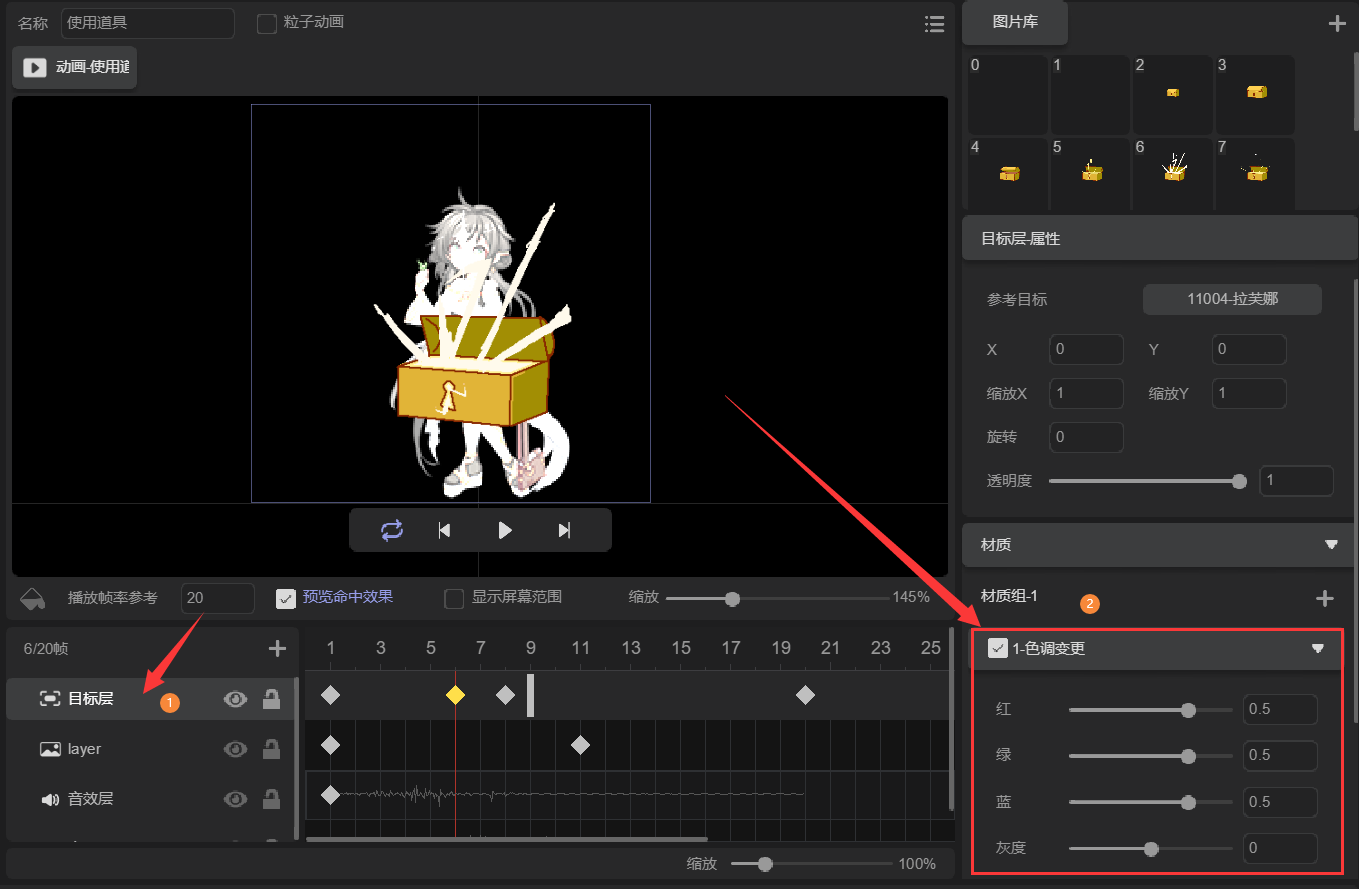Lock the 音效层 layer
This screenshot has height=889, width=1359.
(271, 799)
